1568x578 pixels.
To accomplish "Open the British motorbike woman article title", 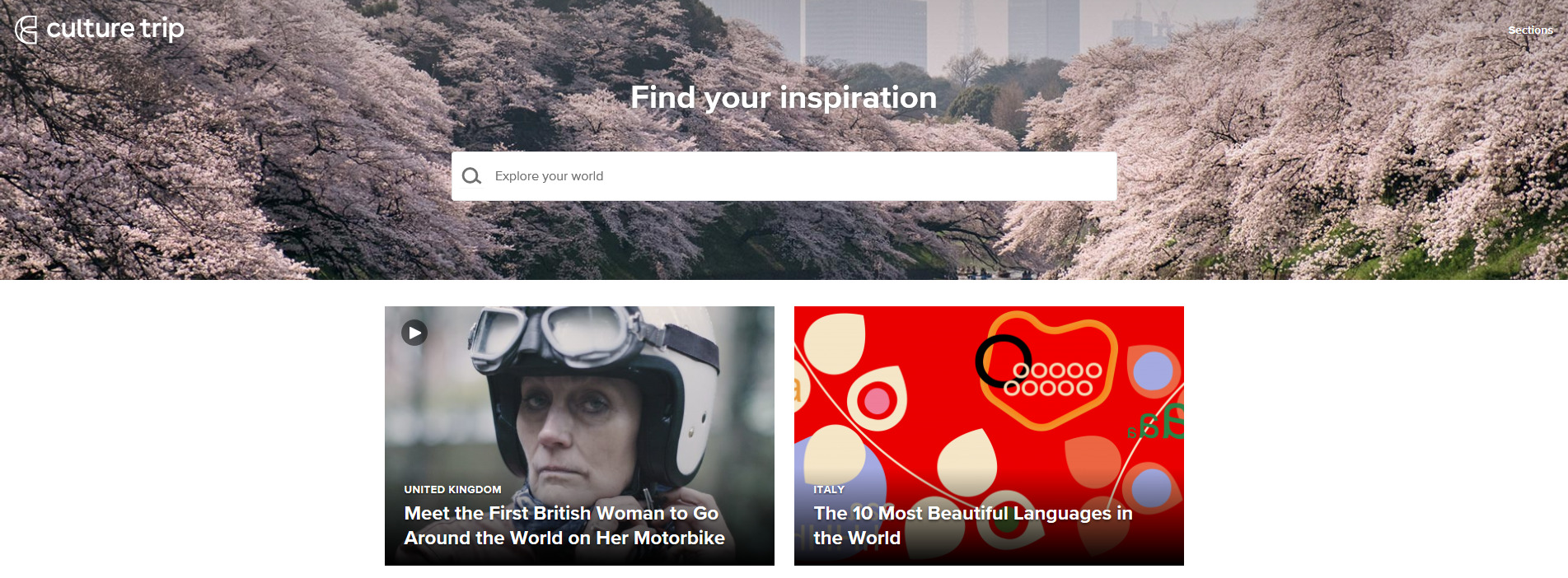I will tap(564, 525).
